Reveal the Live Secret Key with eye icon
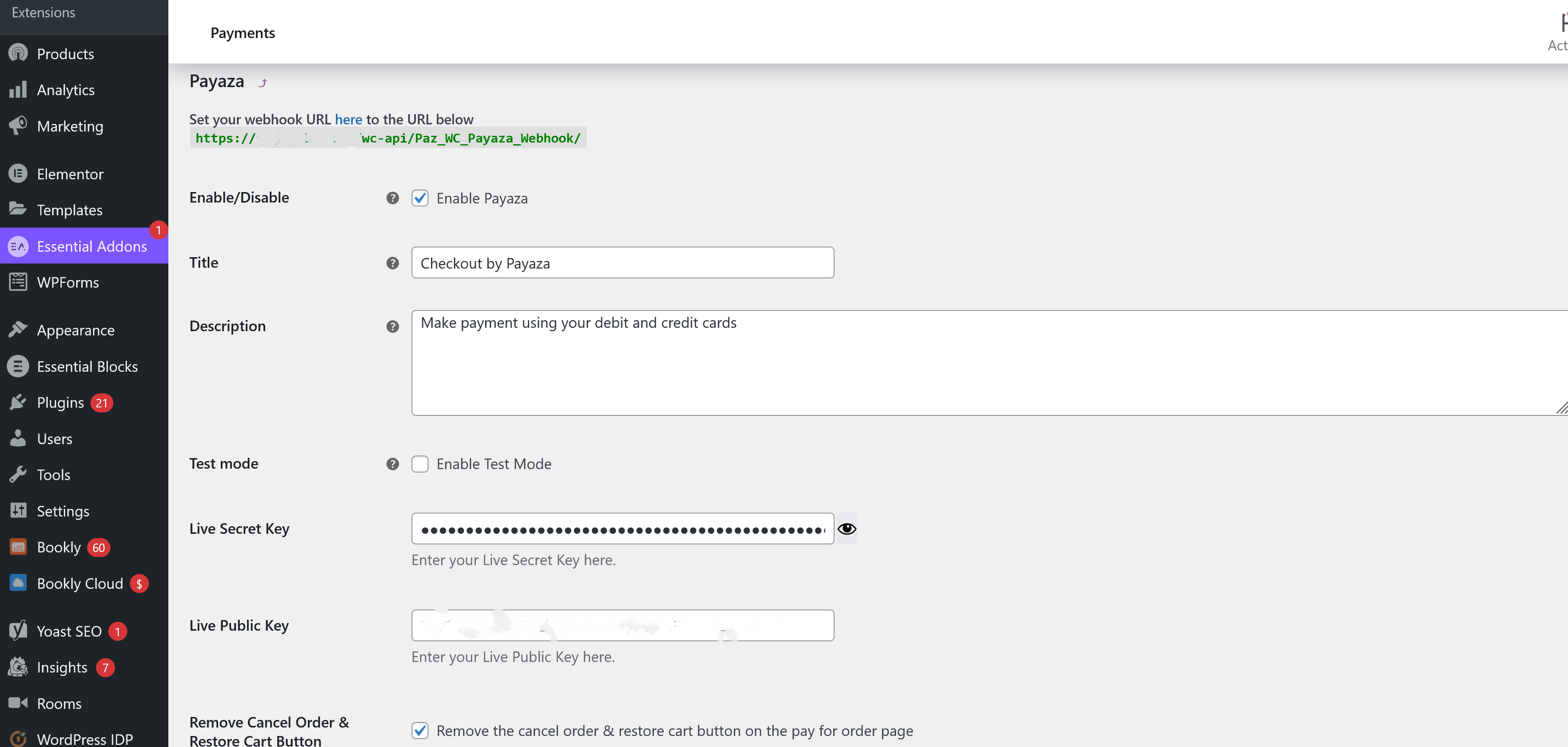 (847, 528)
